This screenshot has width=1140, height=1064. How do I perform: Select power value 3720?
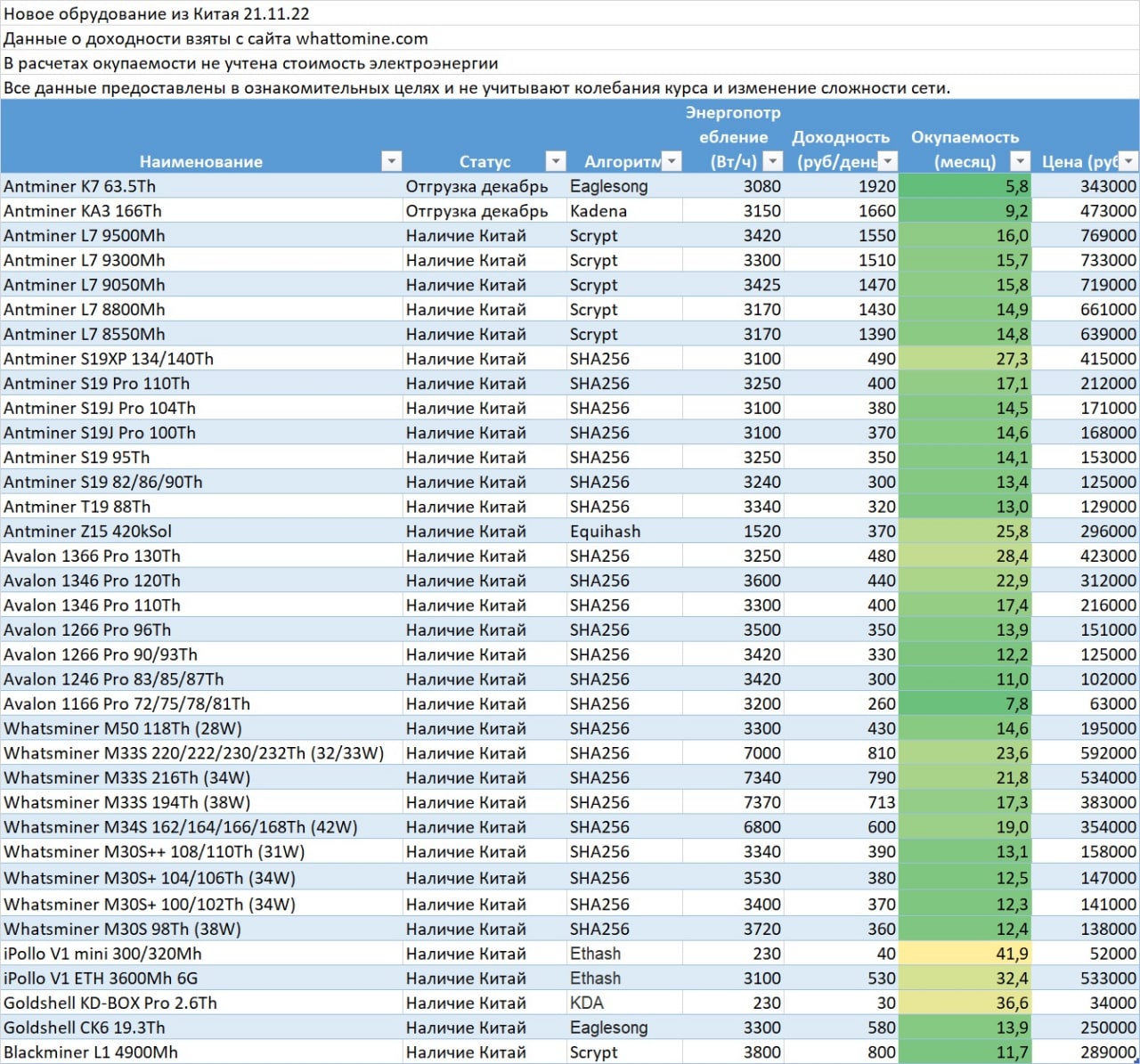[x=733, y=929]
